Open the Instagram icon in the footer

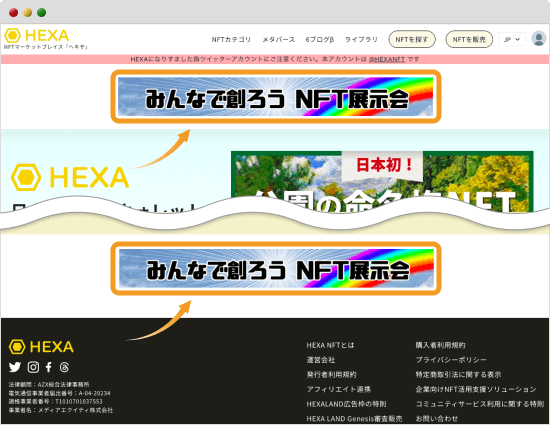tap(33, 367)
